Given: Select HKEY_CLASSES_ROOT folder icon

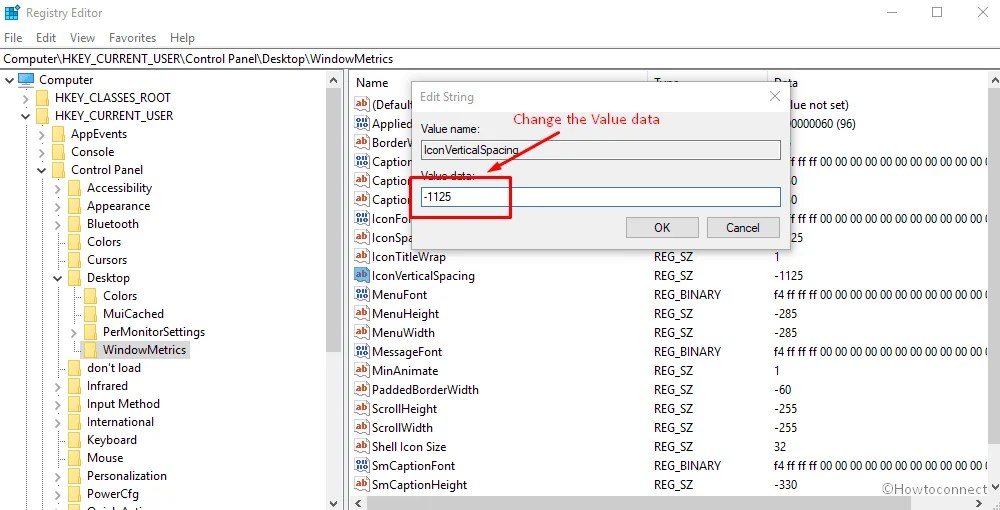Looking at the screenshot, I should pyautogui.click(x=42, y=98).
